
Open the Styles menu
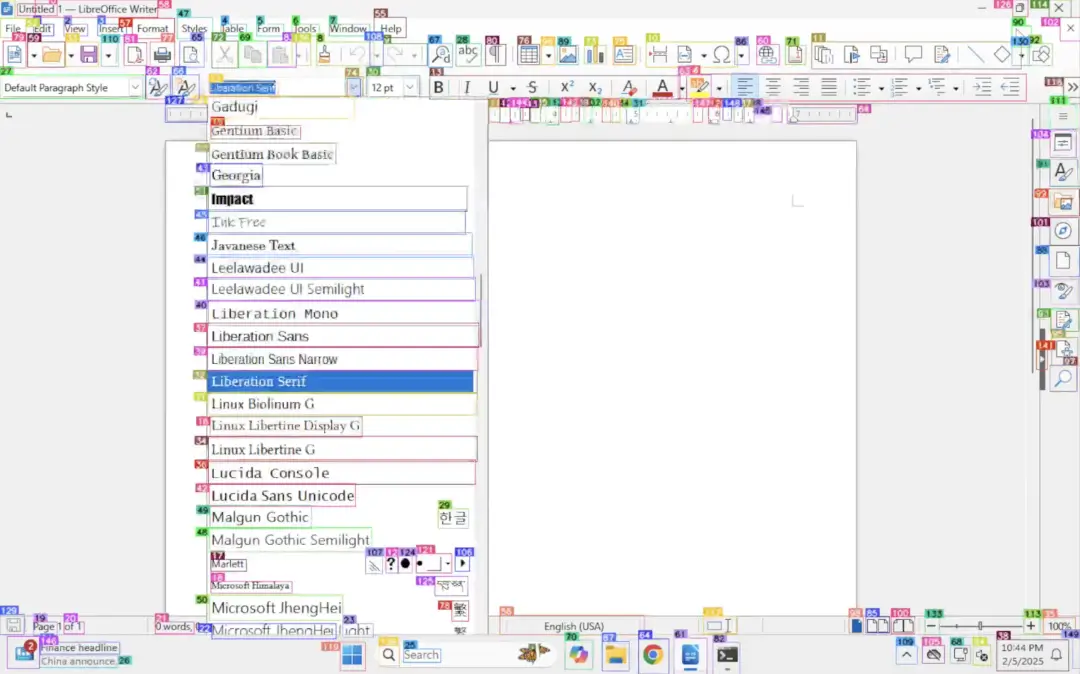194,28
